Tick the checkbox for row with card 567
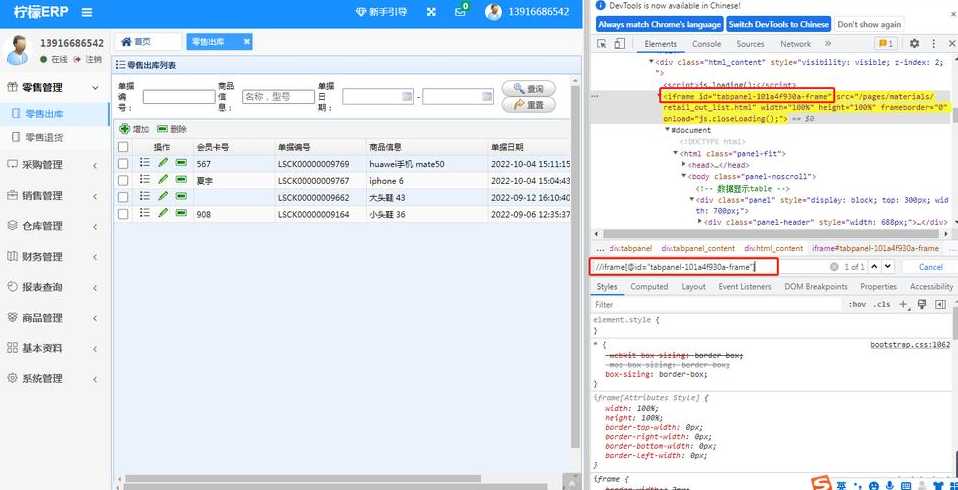This screenshot has height=490, width=958. coord(123,164)
